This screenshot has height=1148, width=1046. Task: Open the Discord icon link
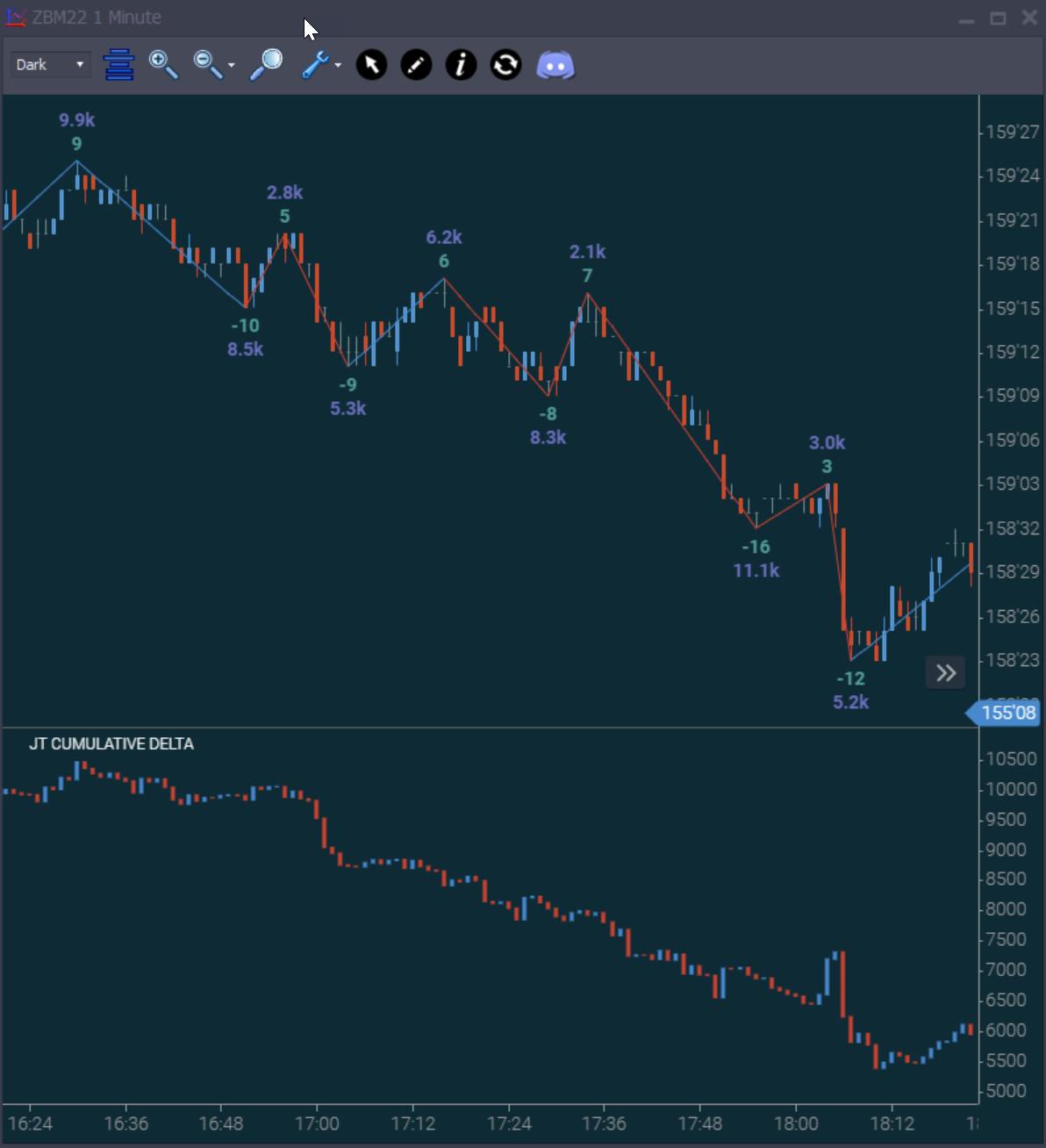(555, 65)
